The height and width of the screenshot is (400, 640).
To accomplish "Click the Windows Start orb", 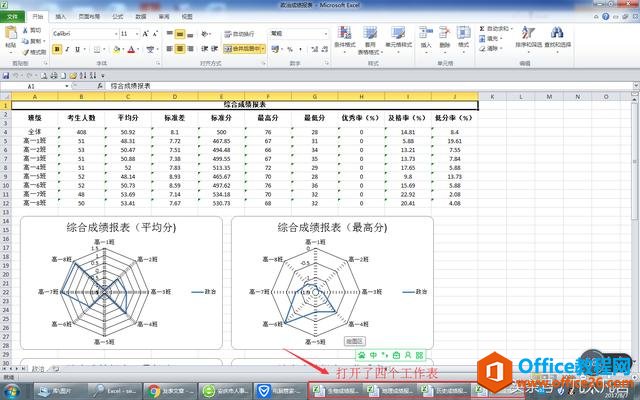I will click(11, 391).
